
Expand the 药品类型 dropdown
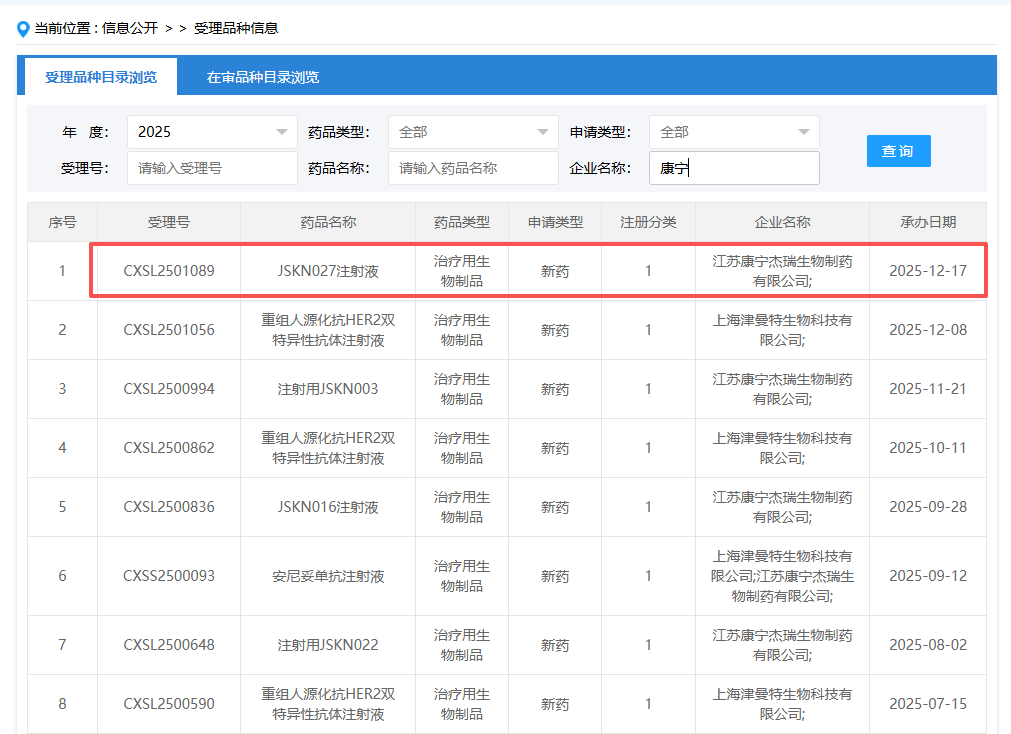point(473,132)
